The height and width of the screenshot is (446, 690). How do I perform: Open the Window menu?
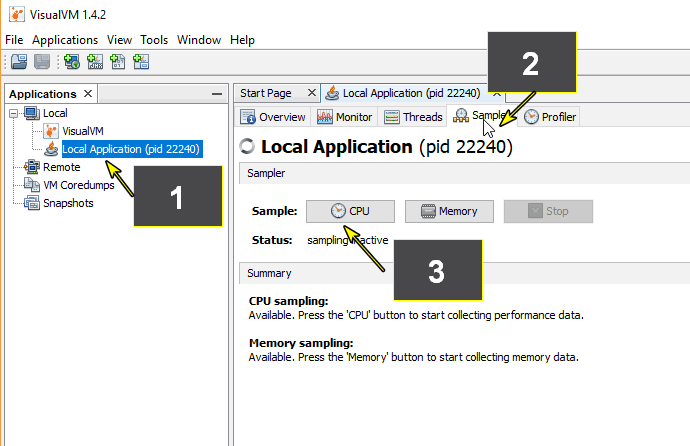click(199, 40)
